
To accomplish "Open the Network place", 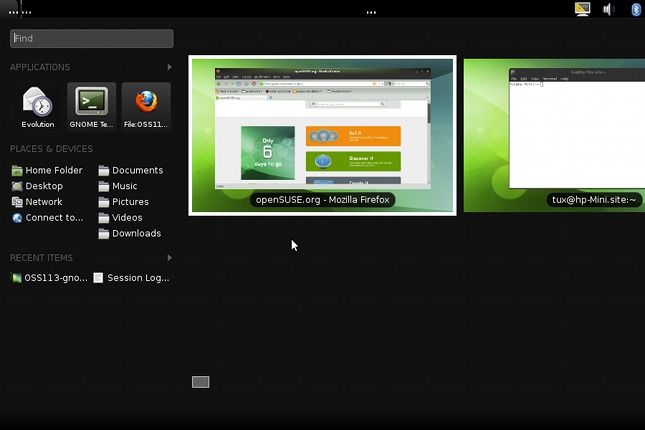I will coord(37,202).
